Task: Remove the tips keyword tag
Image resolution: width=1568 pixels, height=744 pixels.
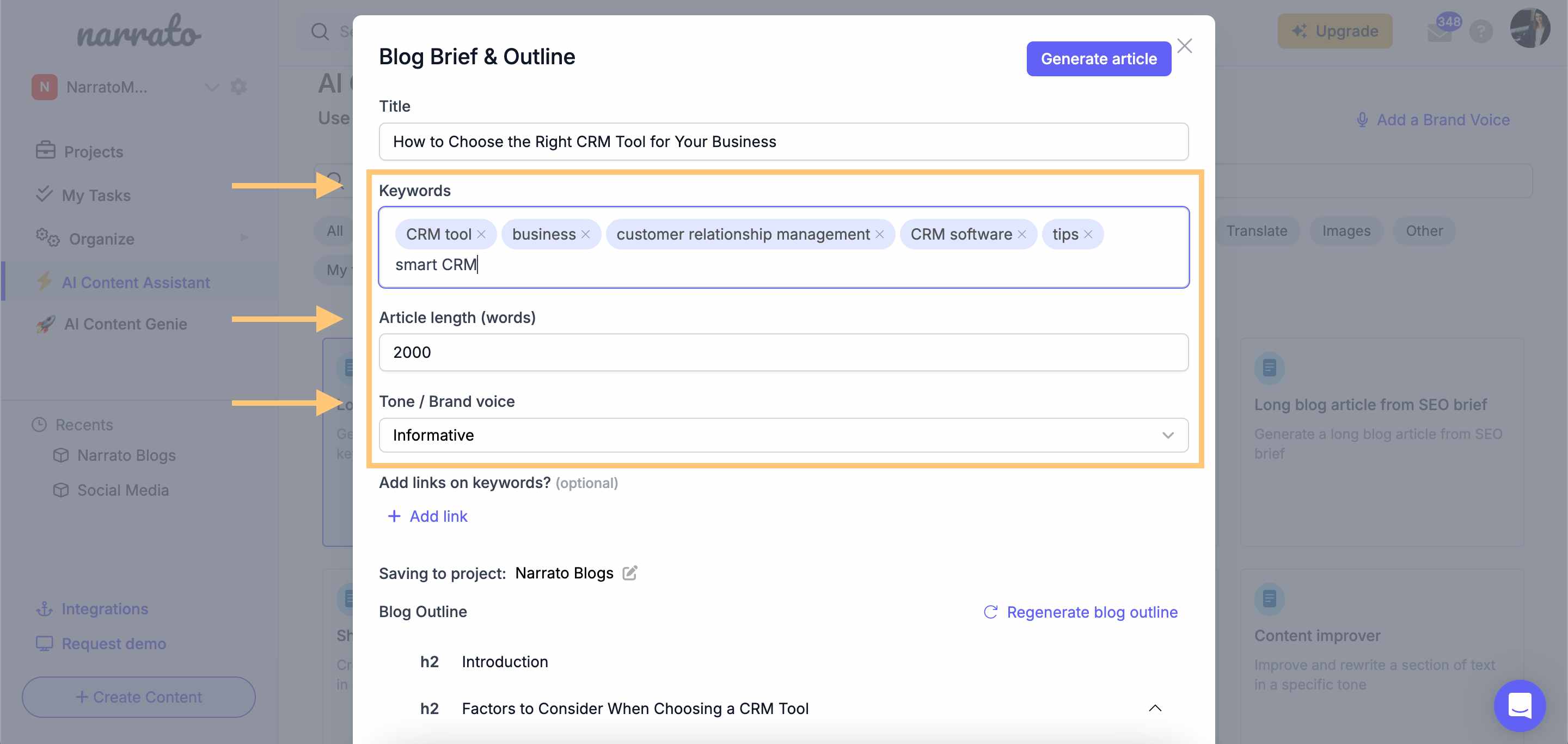Action: 1088,234
